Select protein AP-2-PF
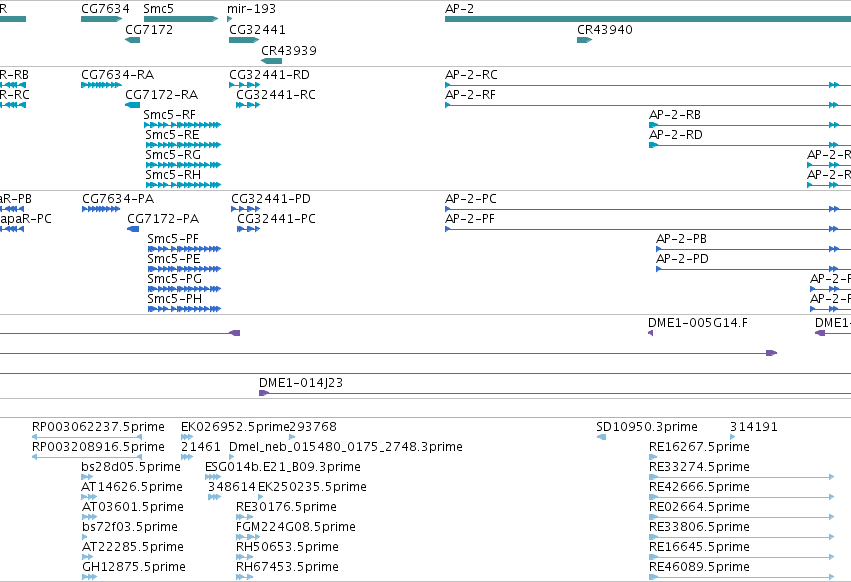 (x=470, y=219)
